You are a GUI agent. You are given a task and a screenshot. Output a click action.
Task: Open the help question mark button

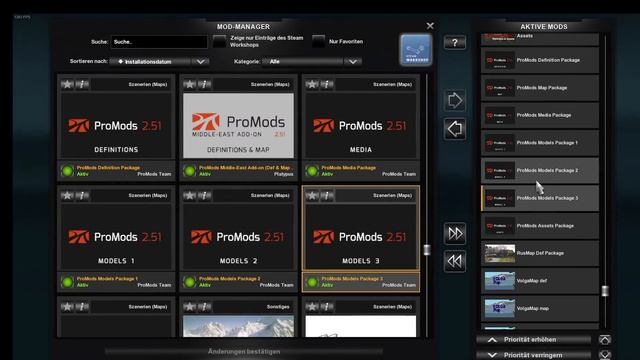pos(455,42)
